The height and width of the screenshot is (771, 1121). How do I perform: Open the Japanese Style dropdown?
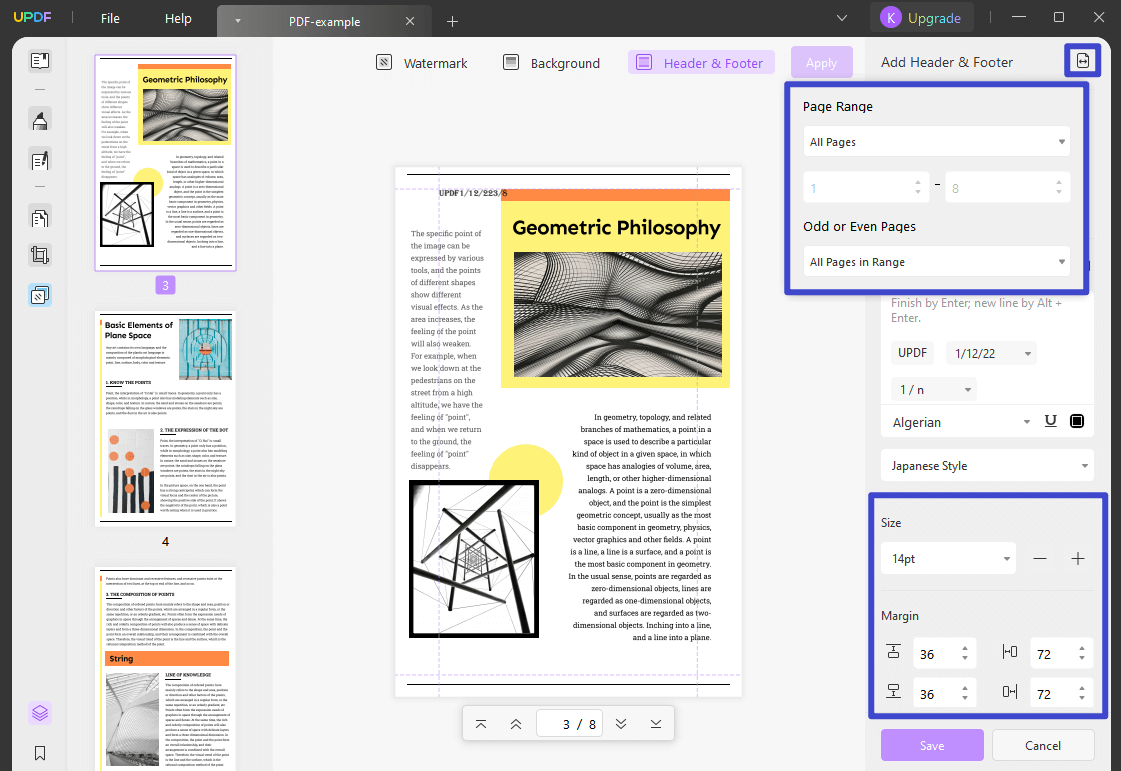click(987, 465)
